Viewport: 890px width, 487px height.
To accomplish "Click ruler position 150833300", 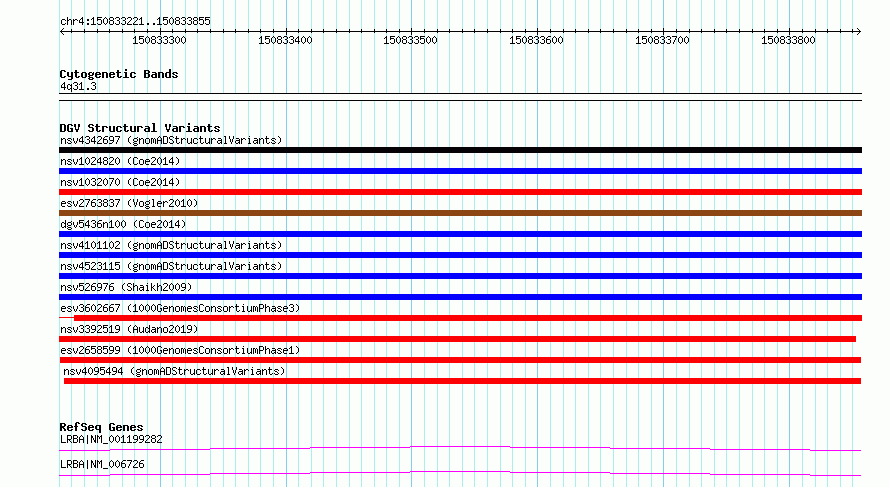I will (159, 40).
